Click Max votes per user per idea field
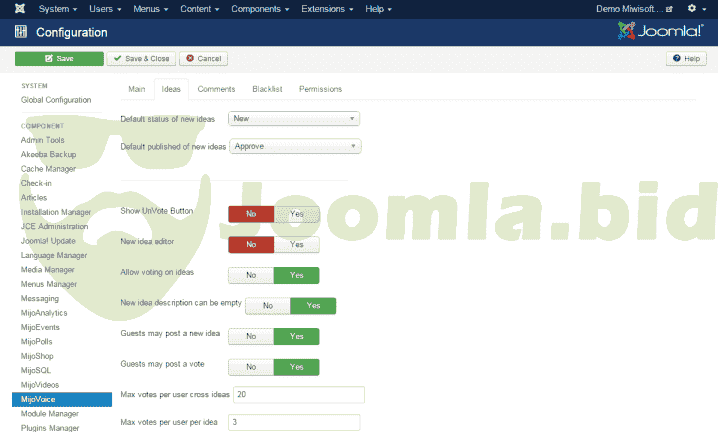The width and height of the screenshot is (718, 432). [x=295, y=423]
